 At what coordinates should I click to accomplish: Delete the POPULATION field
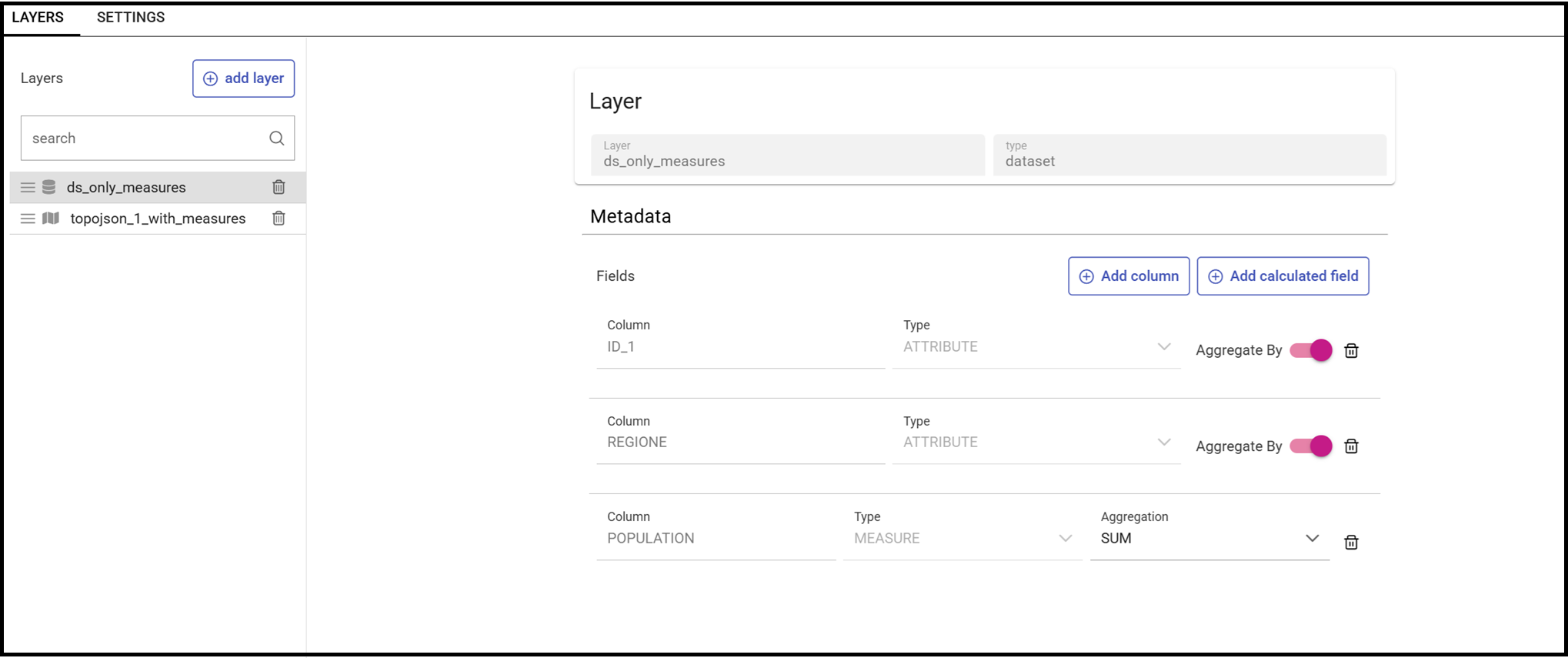[1351, 543]
